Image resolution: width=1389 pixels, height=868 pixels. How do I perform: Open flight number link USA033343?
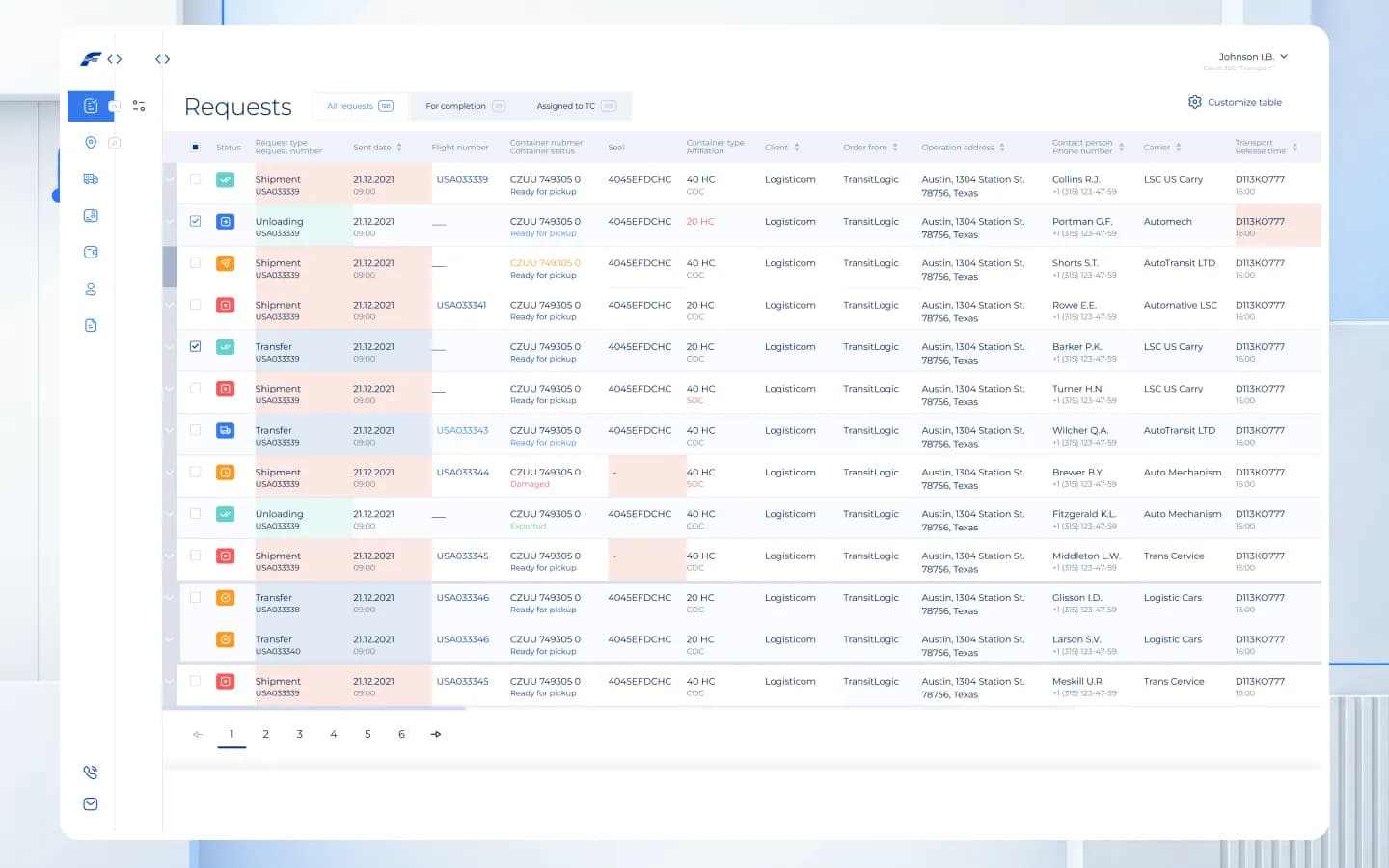(462, 430)
